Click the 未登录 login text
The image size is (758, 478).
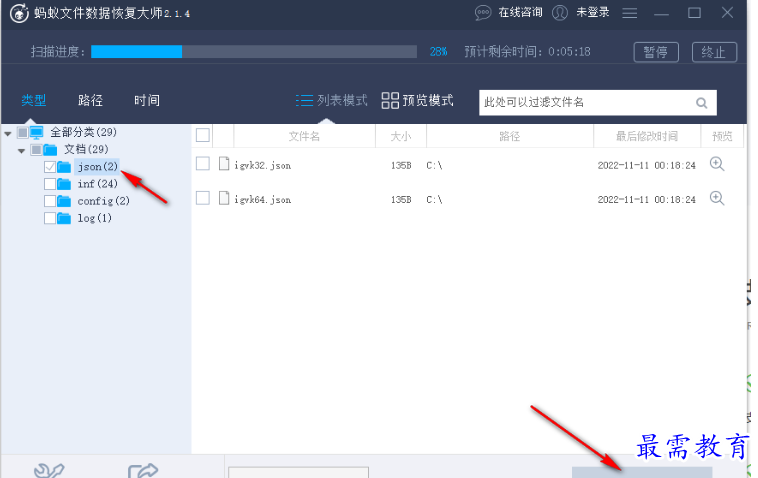(593, 13)
